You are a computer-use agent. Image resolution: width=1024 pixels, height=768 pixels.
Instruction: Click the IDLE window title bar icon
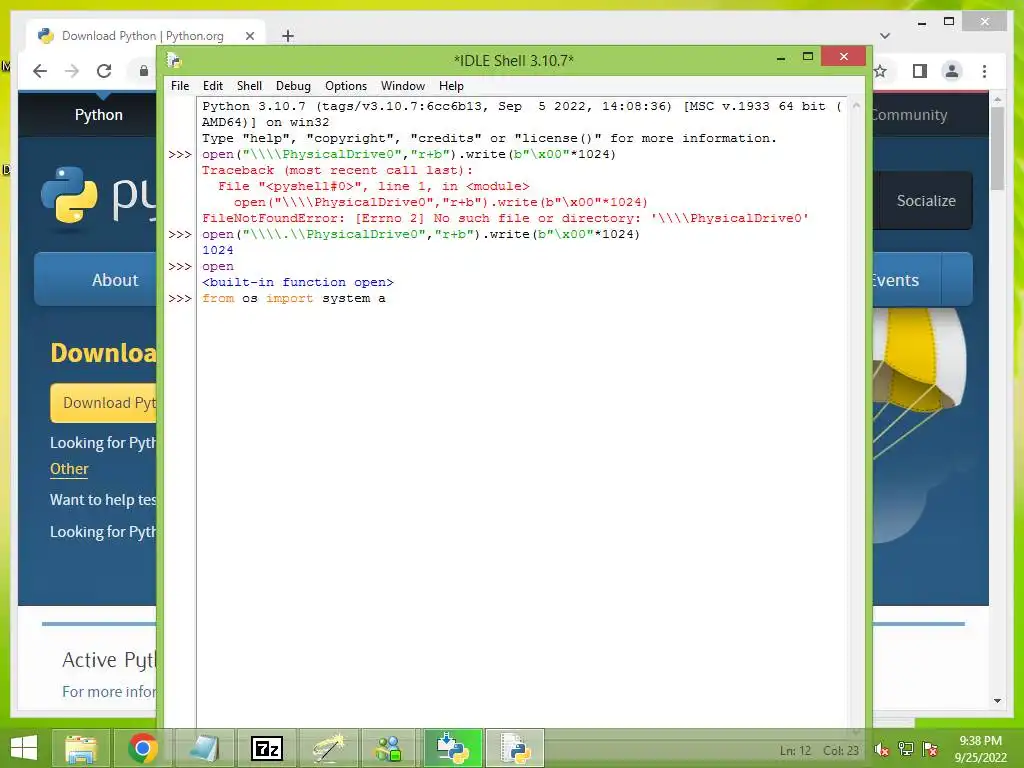click(x=174, y=60)
